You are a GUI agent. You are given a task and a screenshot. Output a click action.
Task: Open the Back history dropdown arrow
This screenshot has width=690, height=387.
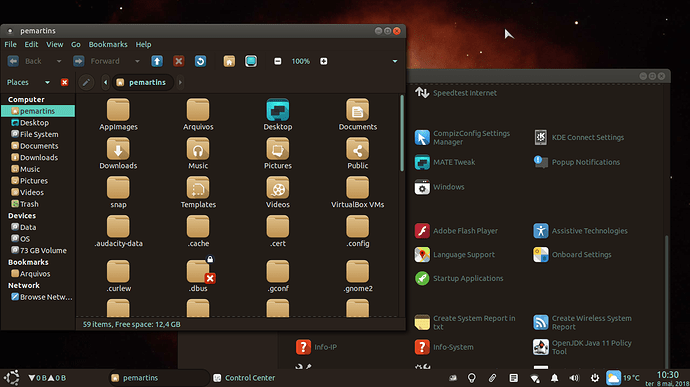tap(59, 61)
